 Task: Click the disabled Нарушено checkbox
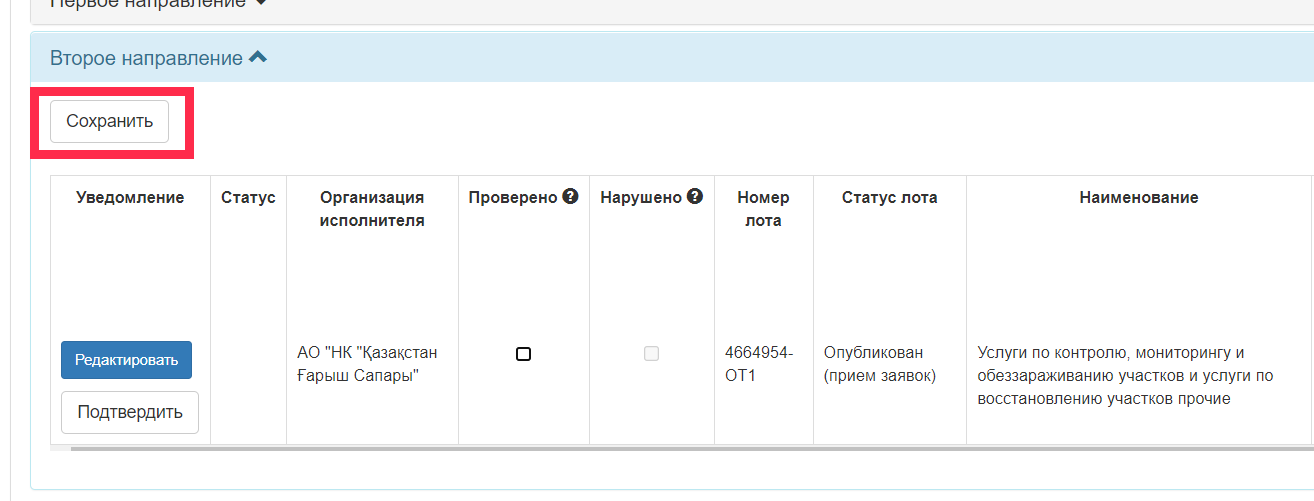point(651,354)
